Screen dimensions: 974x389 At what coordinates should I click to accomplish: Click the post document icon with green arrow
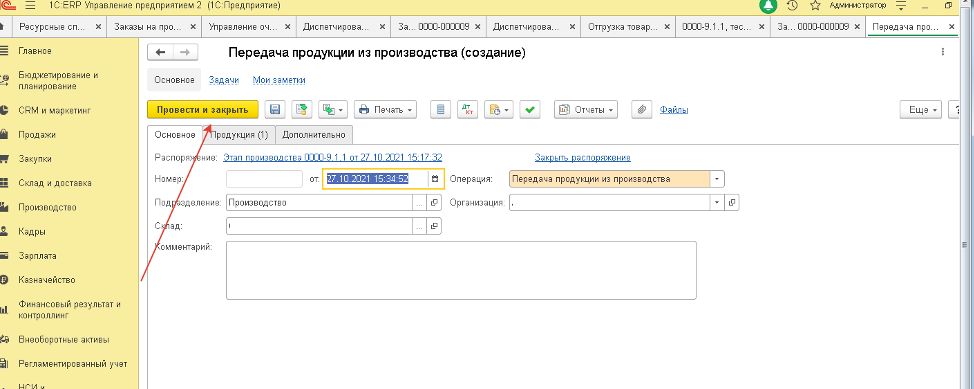coord(301,109)
